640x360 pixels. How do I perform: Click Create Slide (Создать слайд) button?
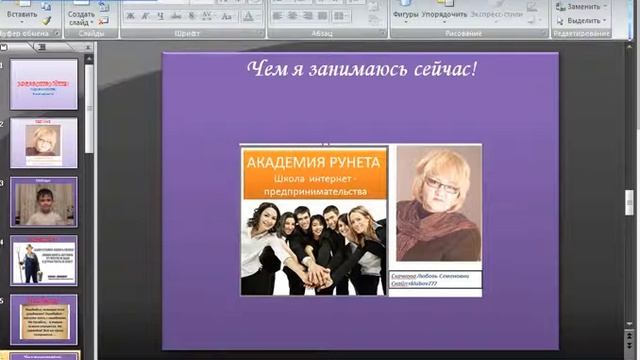click(x=81, y=14)
